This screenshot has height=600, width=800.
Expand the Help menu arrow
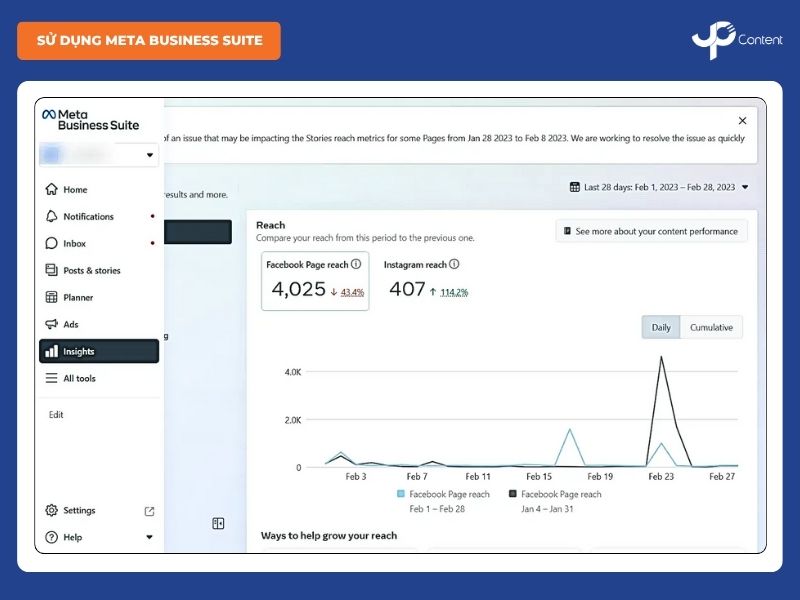pos(150,538)
